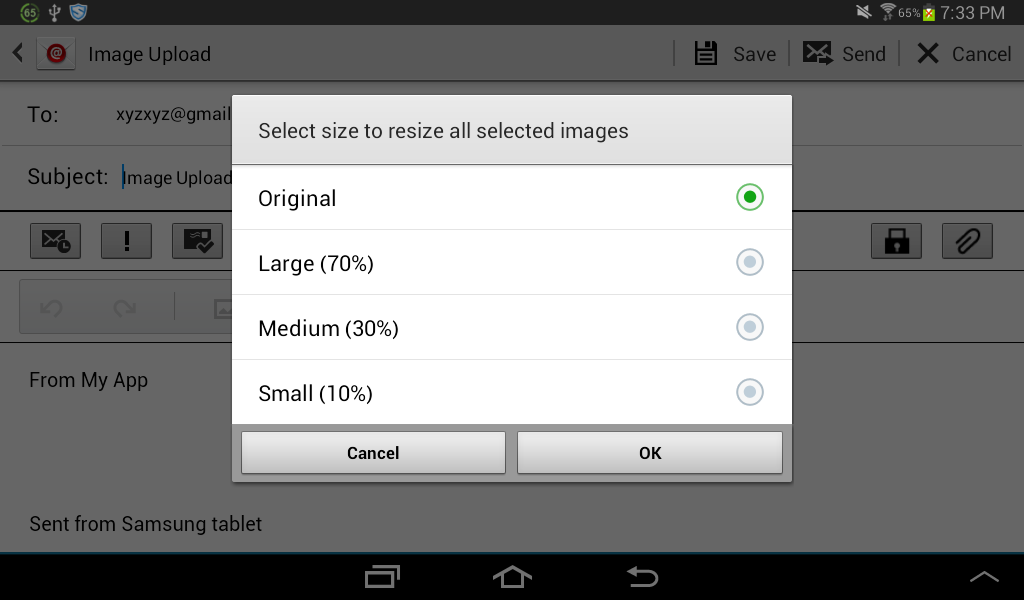Expand the bottom-right up-chevron panel
This screenshot has width=1024, height=600.
984,576
